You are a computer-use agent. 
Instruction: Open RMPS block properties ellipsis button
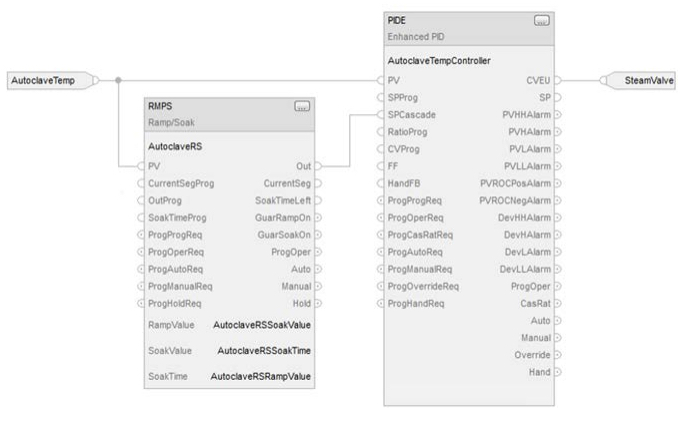302,106
